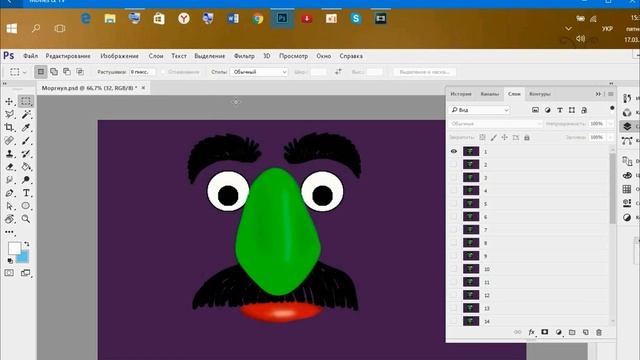Viewport: 640px width, 360px height.
Task: Click the Feather value input field
Action: click(x=142, y=72)
